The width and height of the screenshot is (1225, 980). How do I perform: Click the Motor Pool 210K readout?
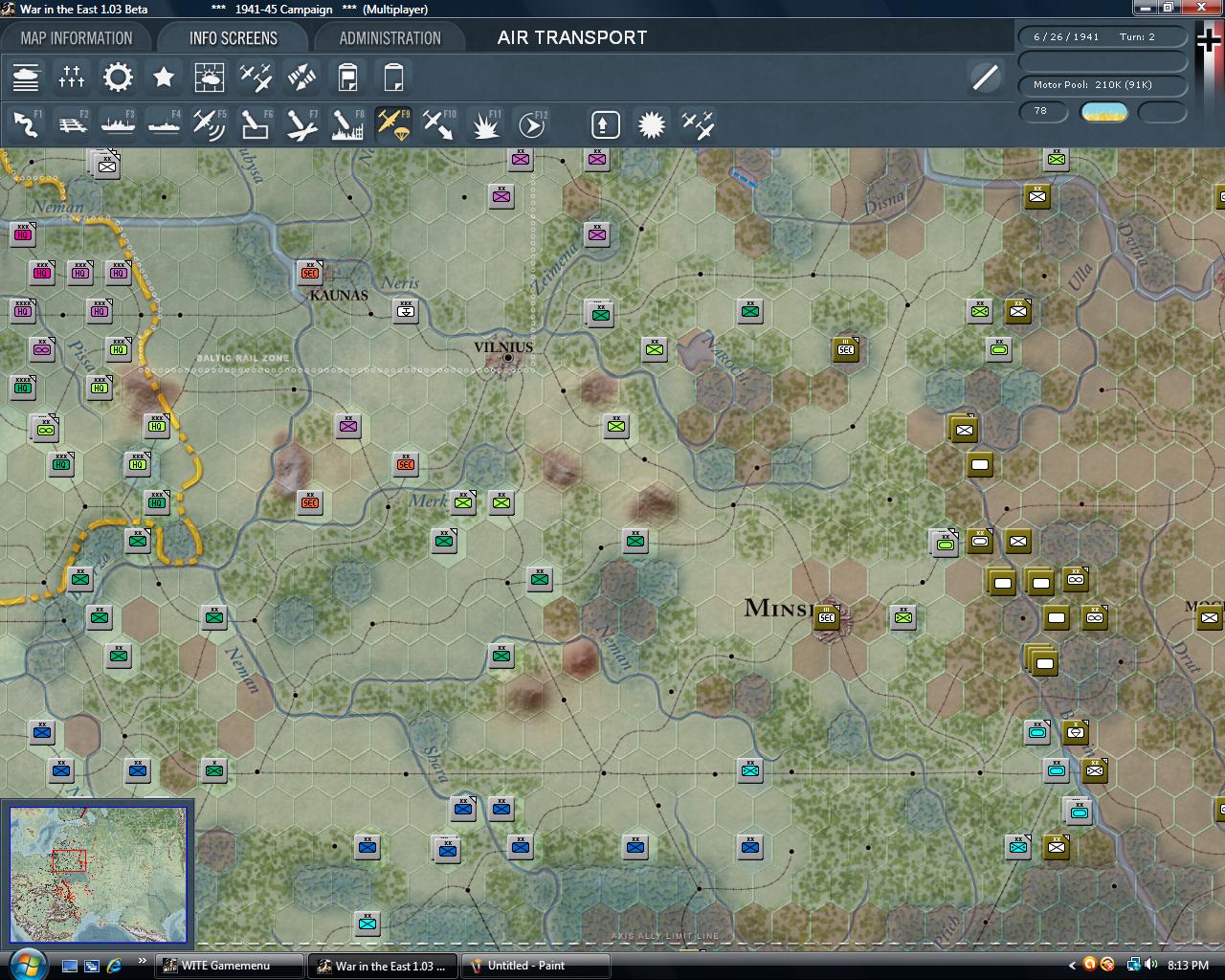click(1102, 85)
